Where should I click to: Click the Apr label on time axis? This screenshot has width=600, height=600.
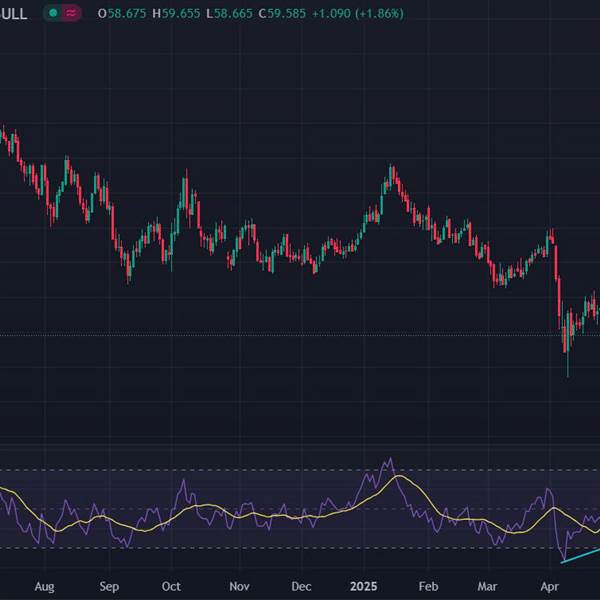pos(549,586)
